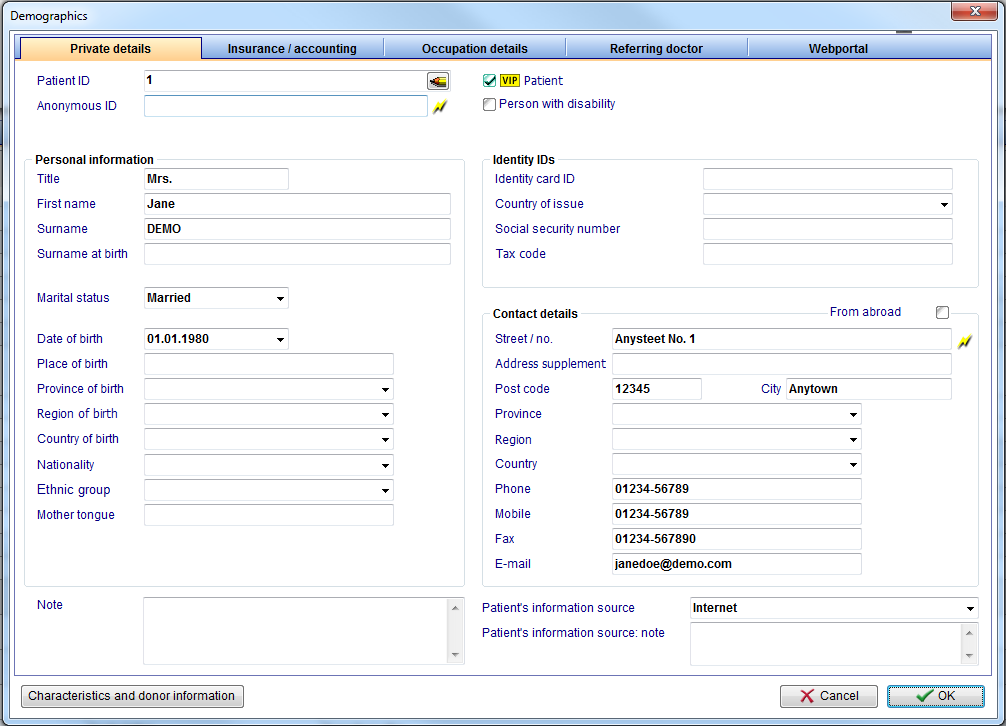
Task: Generate Anonymous ID with lightning icon
Action: point(439,106)
